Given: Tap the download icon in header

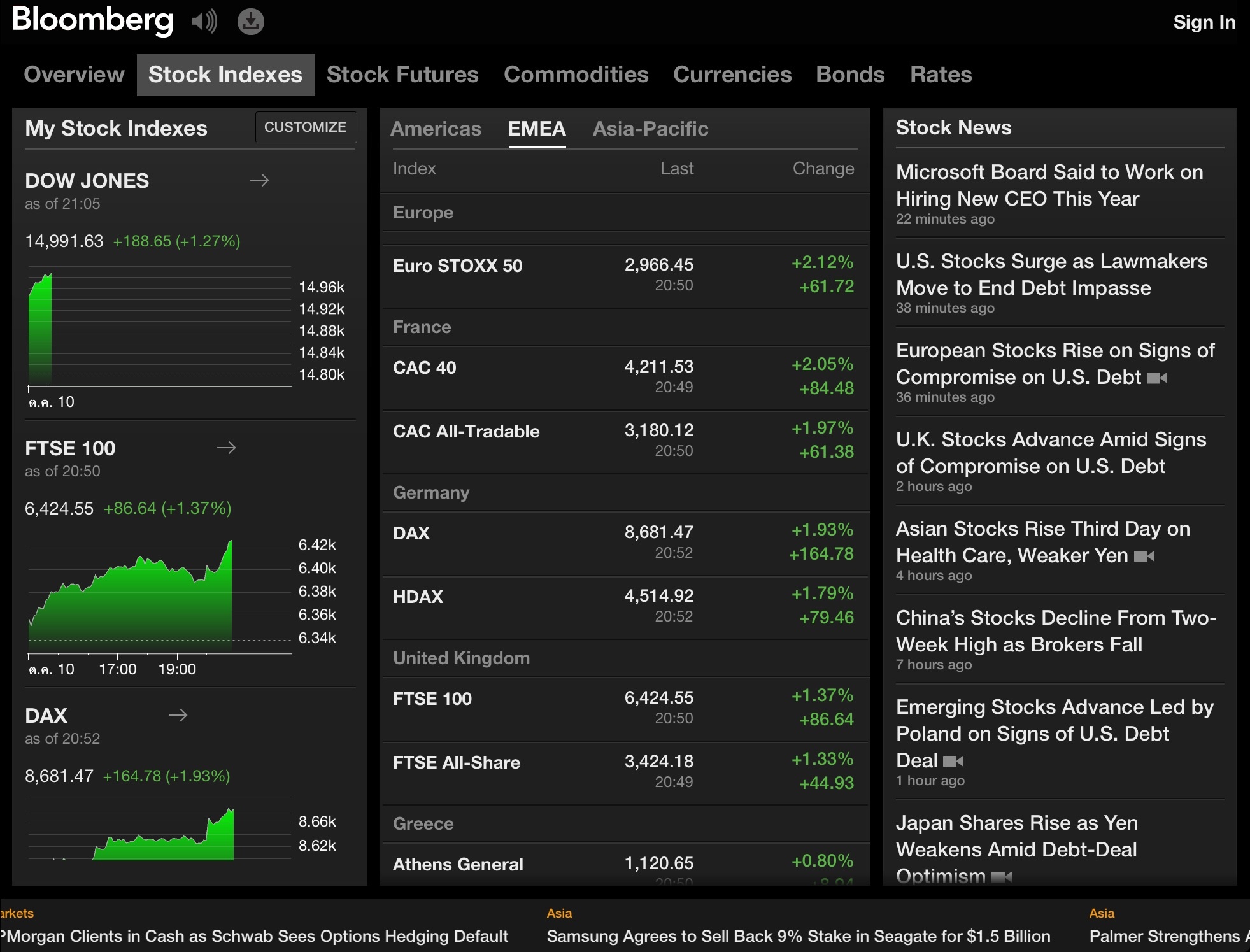Looking at the screenshot, I should click(x=250, y=22).
